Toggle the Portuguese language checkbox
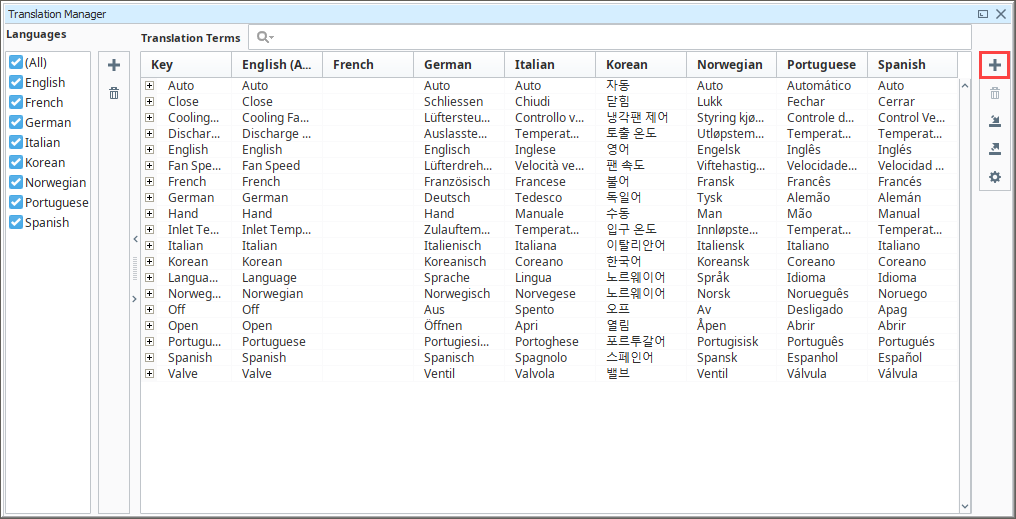 coord(16,202)
